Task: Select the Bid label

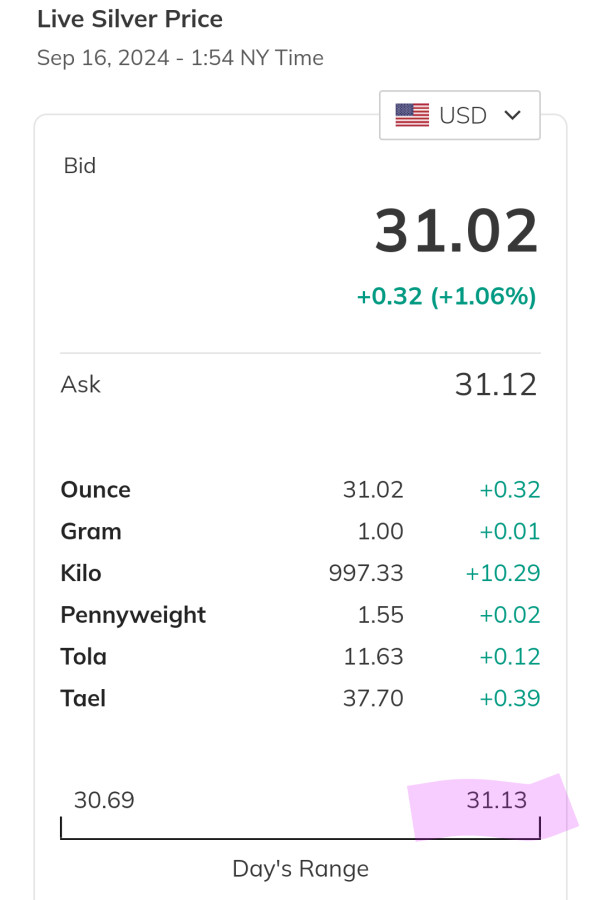Action: tap(80, 166)
